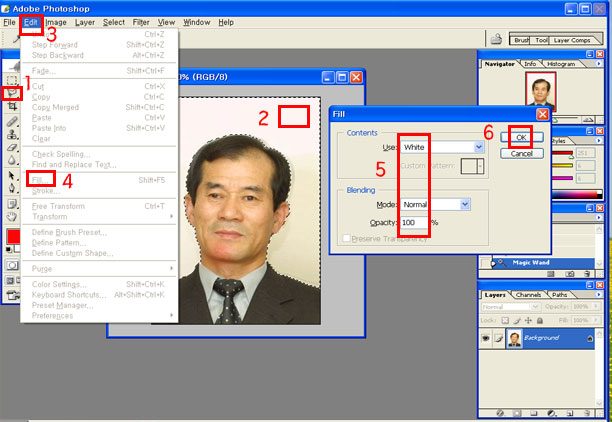Open the Layer Comps palette well tab
This screenshot has width=612, height=422.
tap(571, 40)
